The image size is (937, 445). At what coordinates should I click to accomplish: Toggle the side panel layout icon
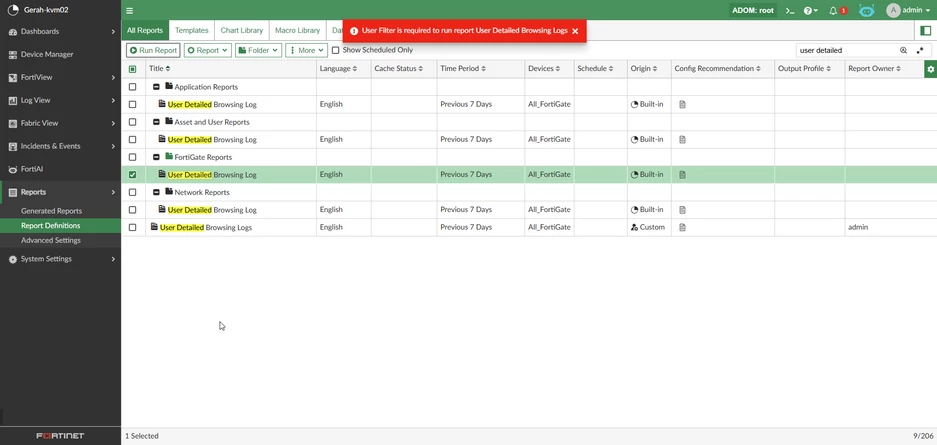926,30
